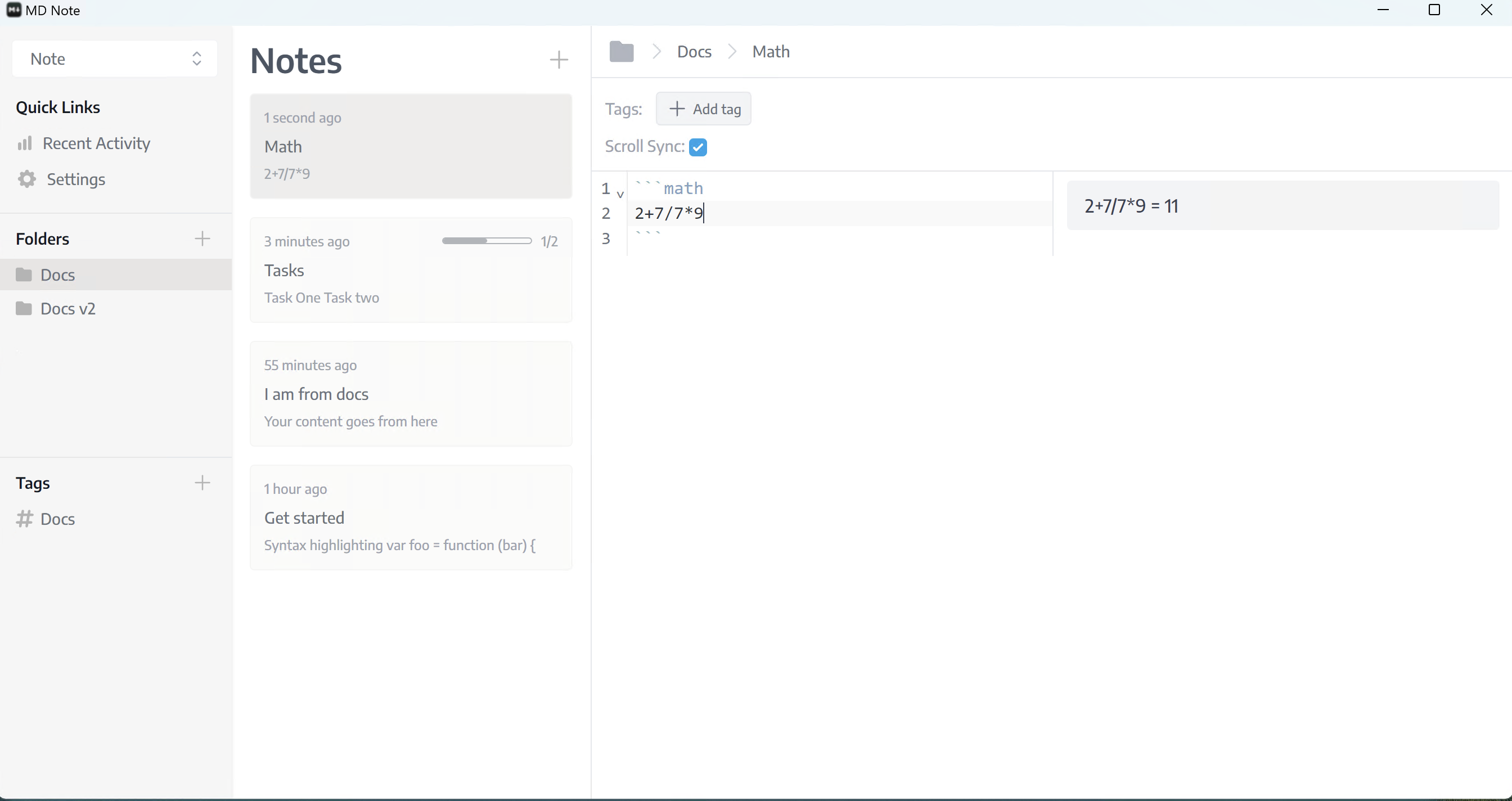Click the plus icon beside Tags heading
The image size is (1512, 801).
(202, 483)
